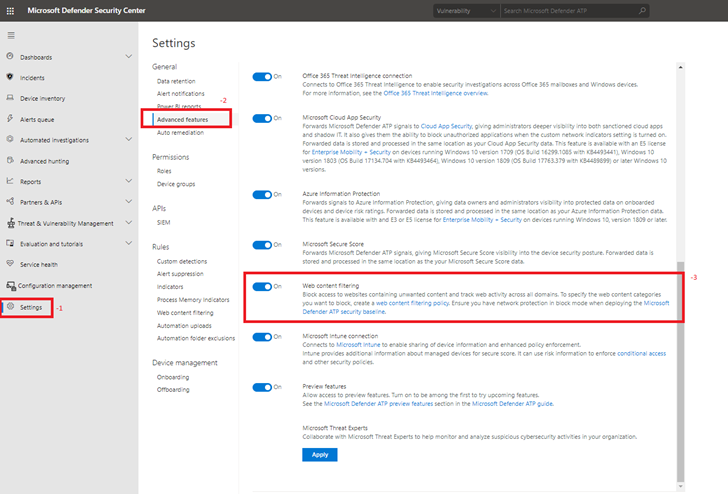728x494 pixels.
Task: Open Alert suppression rules
Action: click(x=180, y=274)
